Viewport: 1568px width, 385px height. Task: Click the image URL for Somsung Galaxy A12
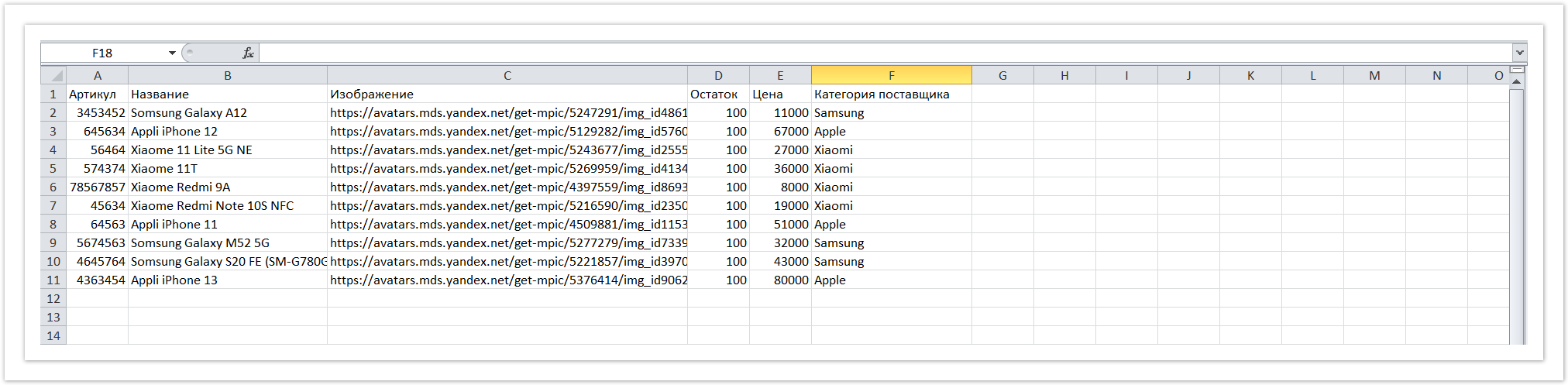click(x=507, y=112)
